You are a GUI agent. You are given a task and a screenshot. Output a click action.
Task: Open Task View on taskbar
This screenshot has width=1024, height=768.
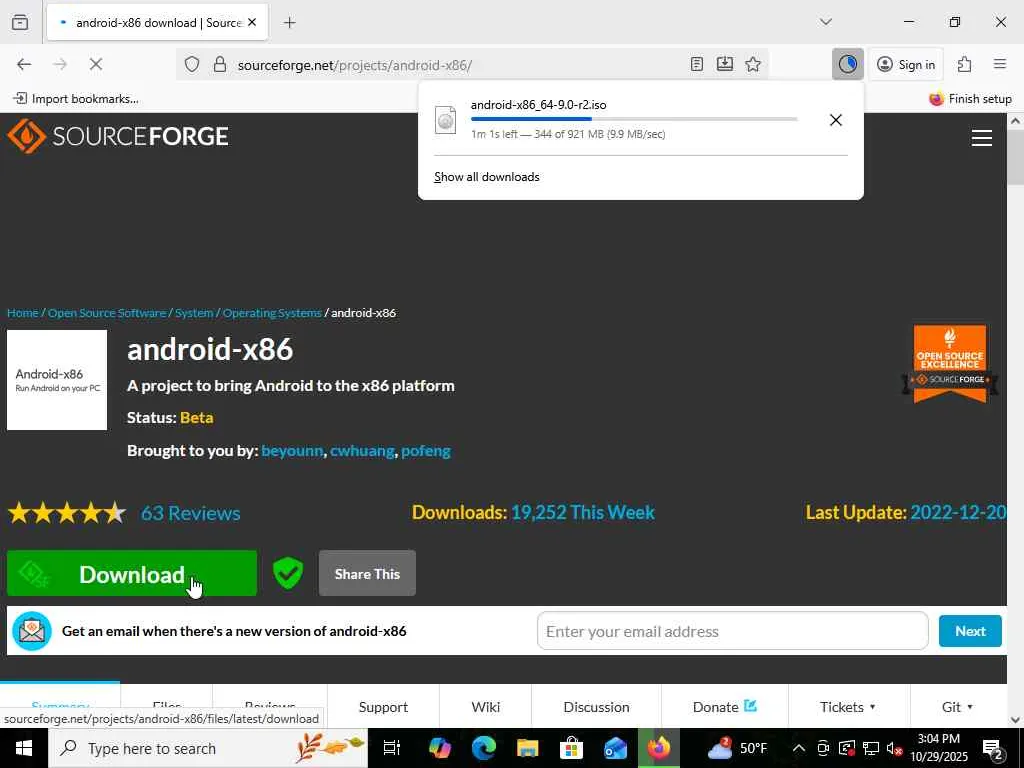(x=392, y=748)
